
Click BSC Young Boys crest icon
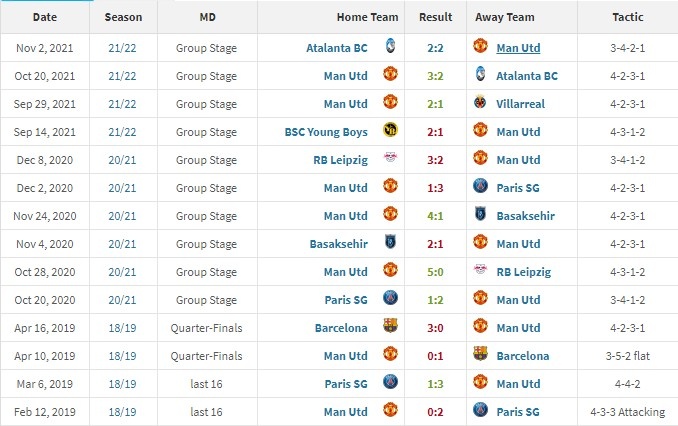point(390,130)
